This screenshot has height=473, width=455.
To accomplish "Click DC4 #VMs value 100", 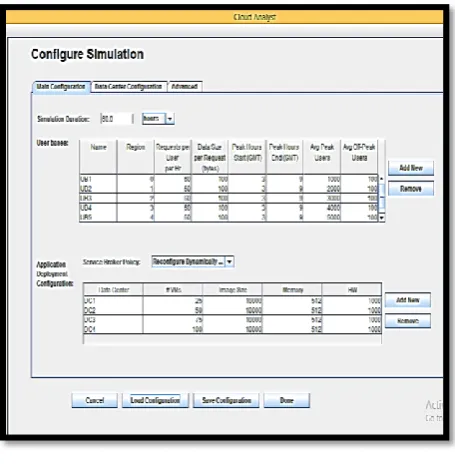I will pos(173,329).
